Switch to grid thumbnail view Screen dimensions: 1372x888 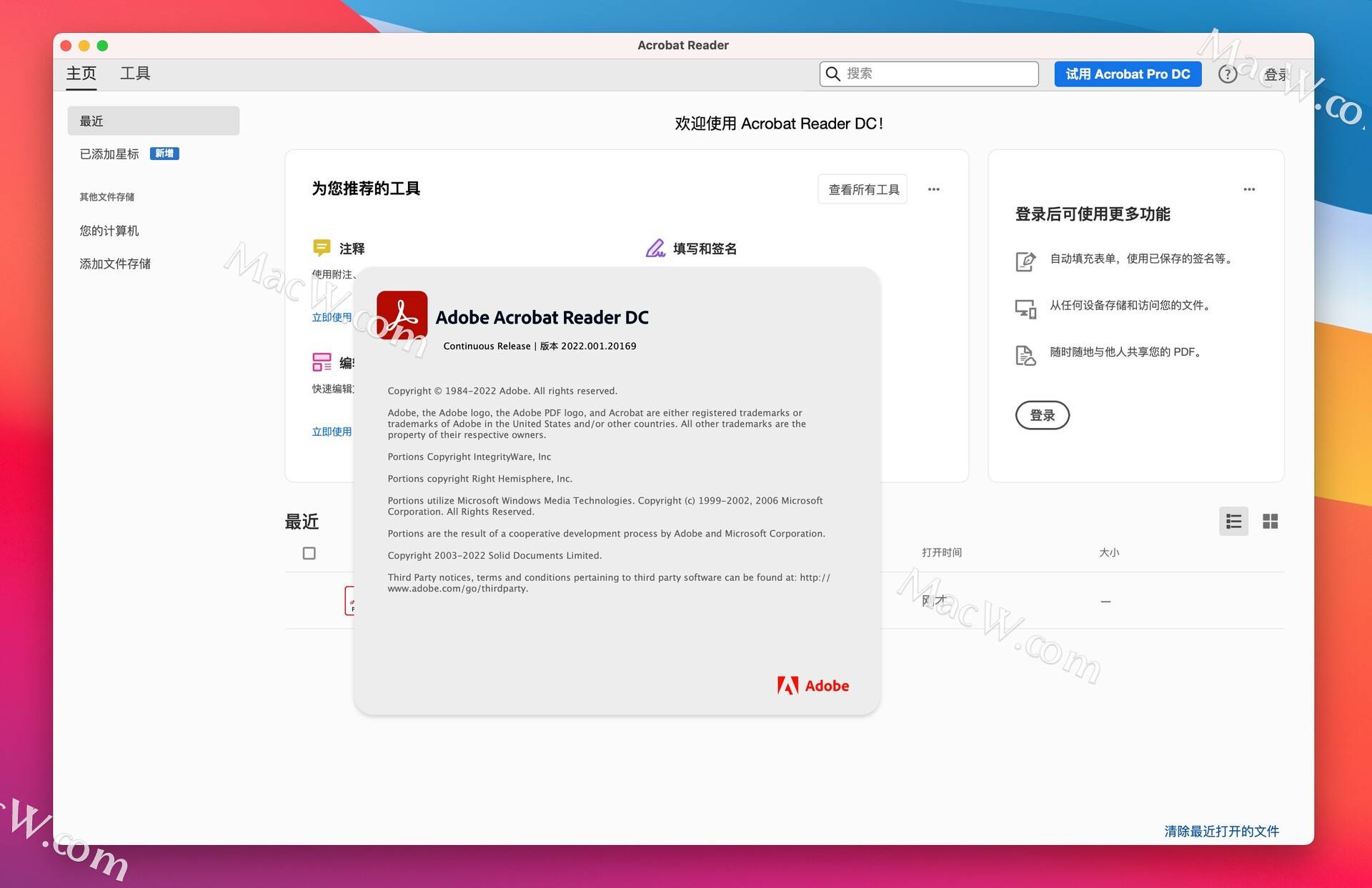(x=1270, y=522)
